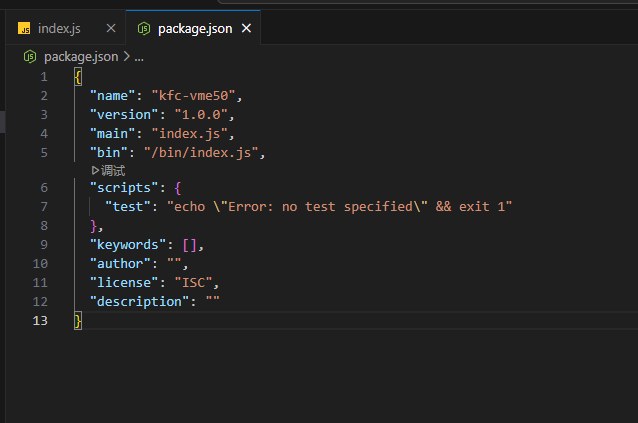
Task: Close the package.json editor tab
Action: click(x=246, y=28)
